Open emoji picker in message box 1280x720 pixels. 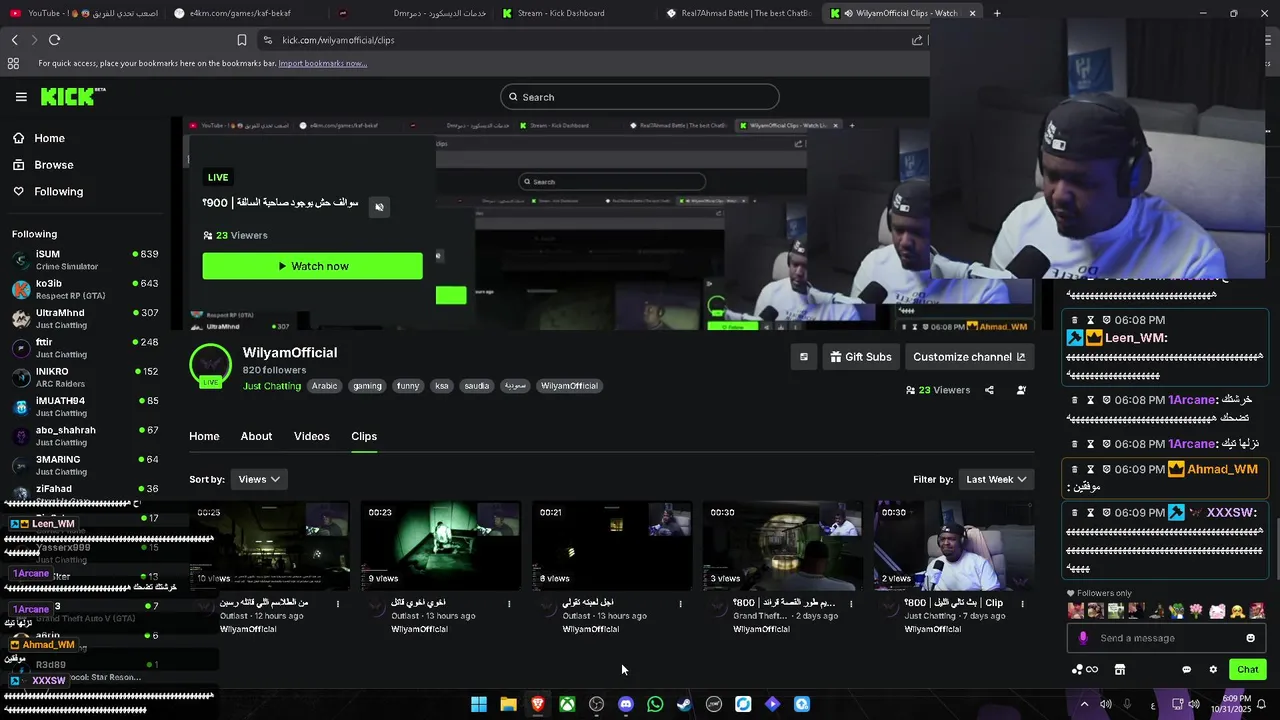click(x=1250, y=638)
